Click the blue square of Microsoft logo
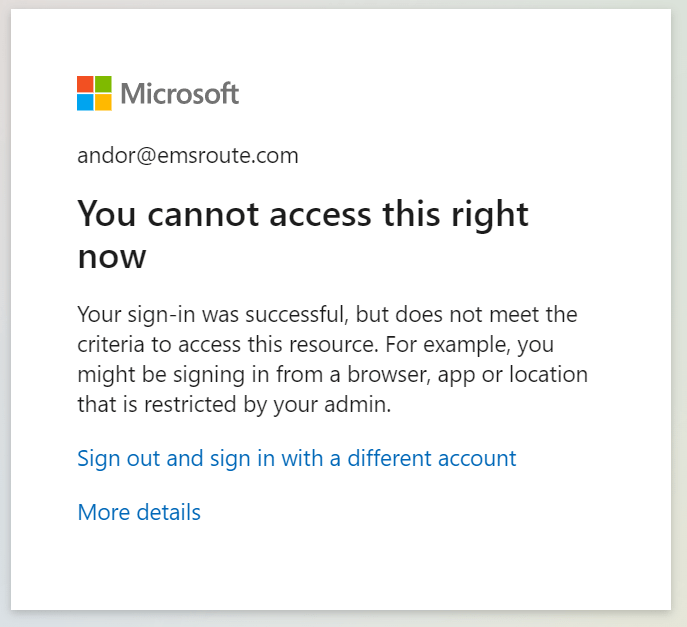Image resolution: width=687 pixels, height=627 pixels. coord(85,102)
